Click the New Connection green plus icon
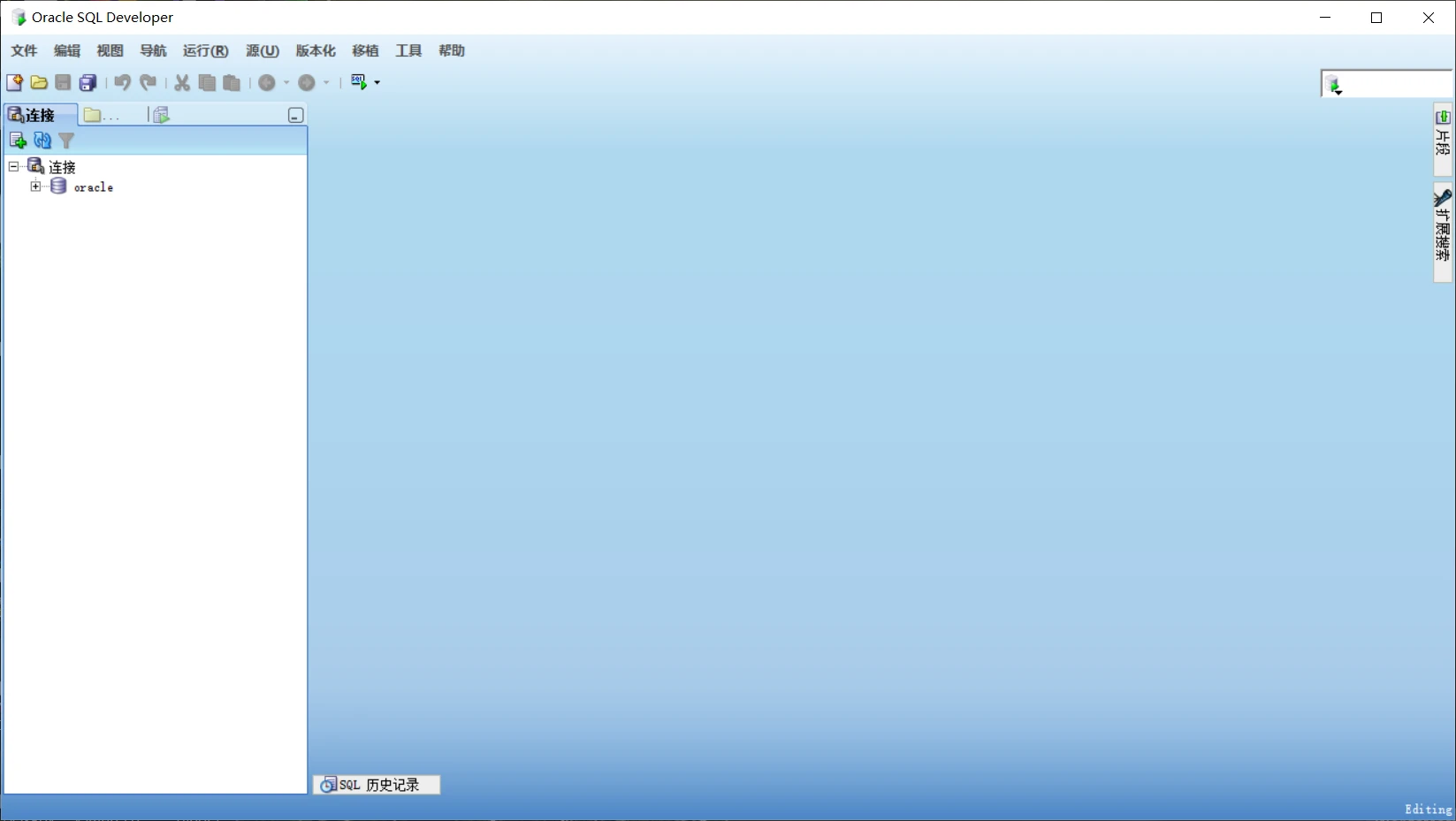This screenshot has height=821, width=1456. coord(17,140)
